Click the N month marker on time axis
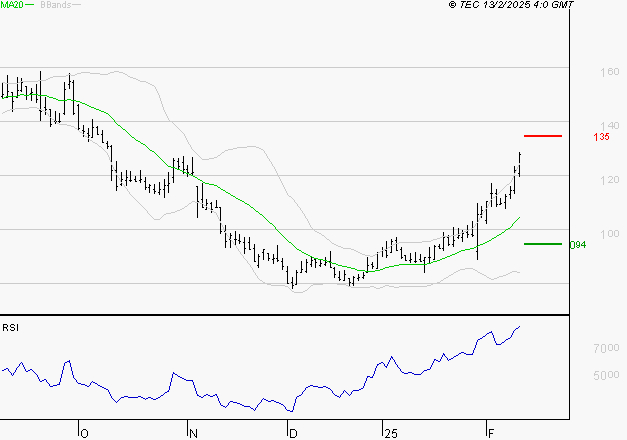The image size is (627, 440). click(194, 434)
